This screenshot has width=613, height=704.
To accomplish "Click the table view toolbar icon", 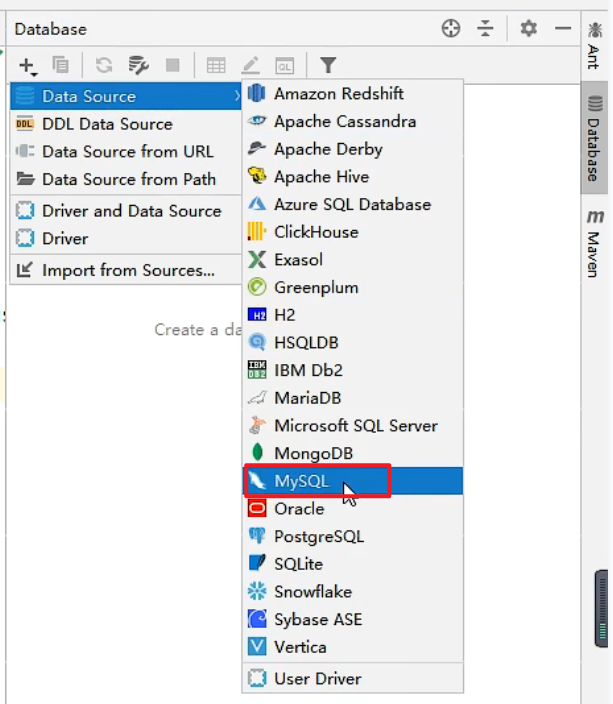I will 216,66.
